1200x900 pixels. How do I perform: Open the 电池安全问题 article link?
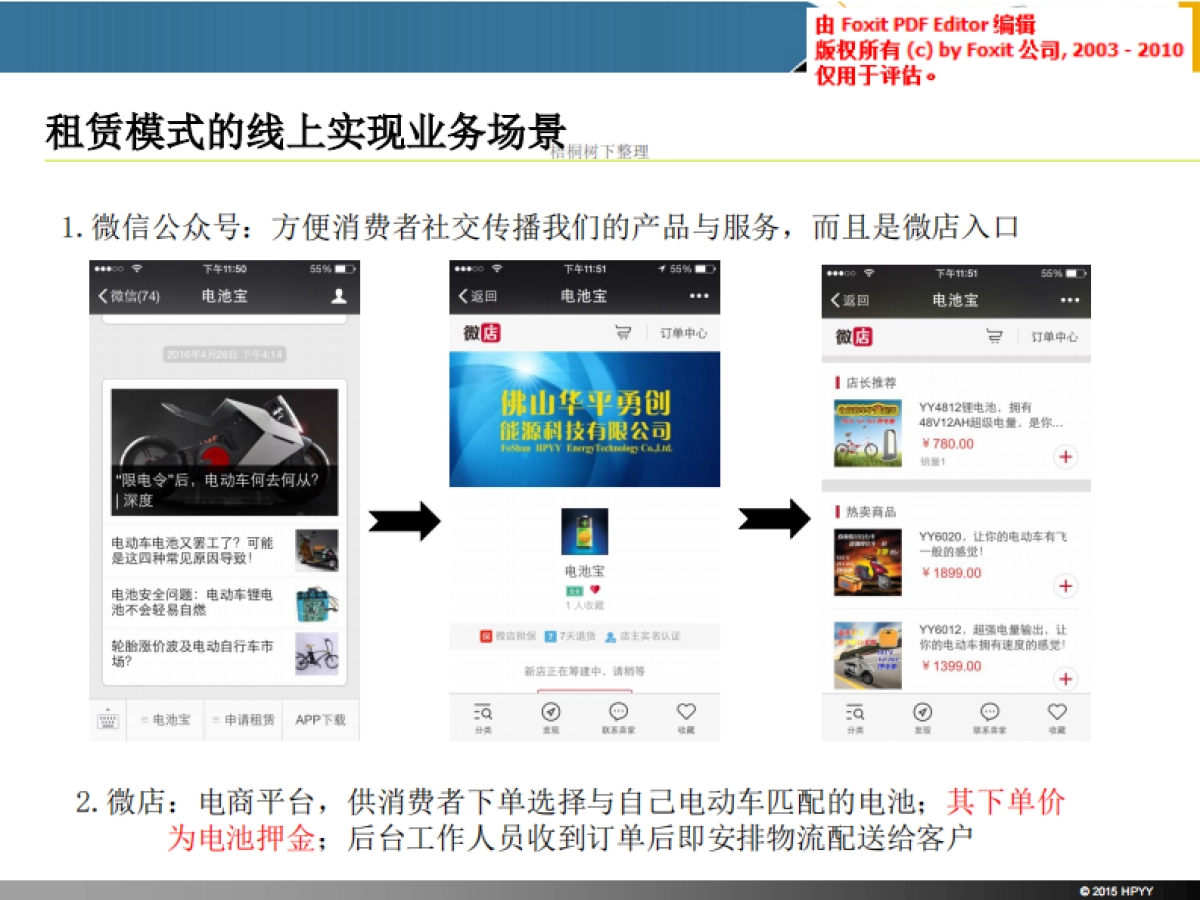click(x=195, y=601)
